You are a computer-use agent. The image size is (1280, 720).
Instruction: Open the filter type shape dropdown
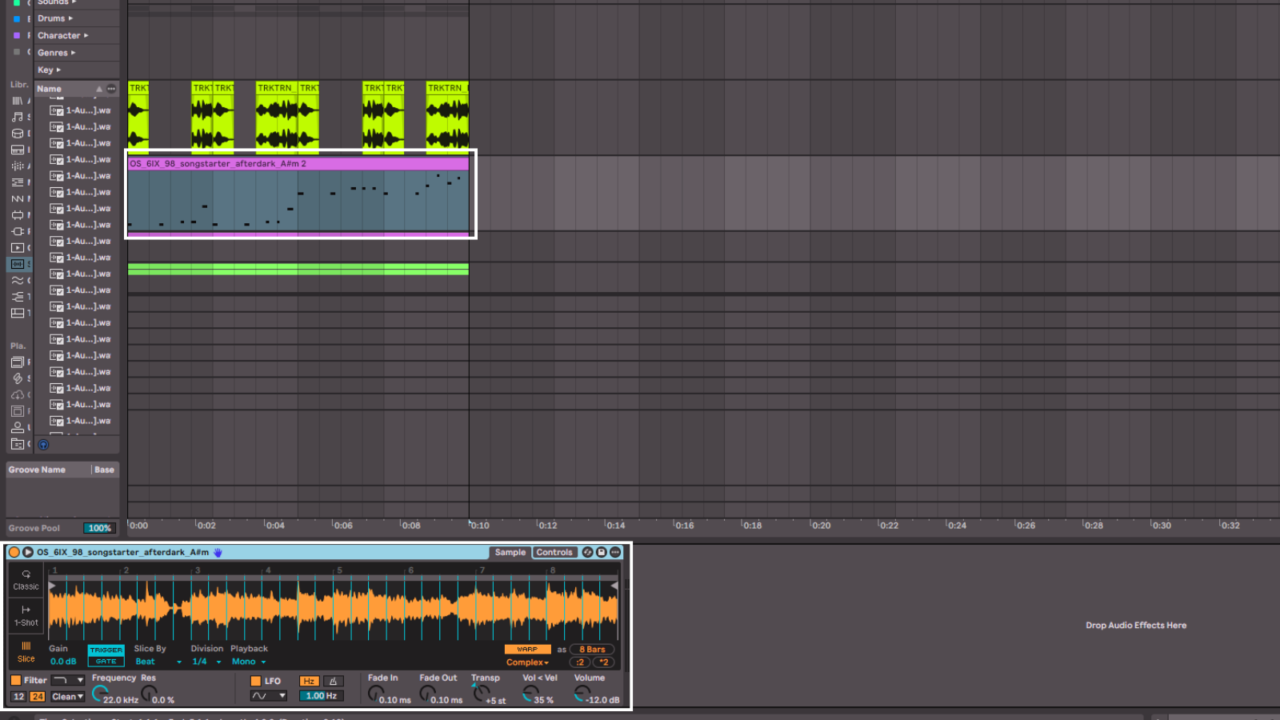click(x=68, y=681)
